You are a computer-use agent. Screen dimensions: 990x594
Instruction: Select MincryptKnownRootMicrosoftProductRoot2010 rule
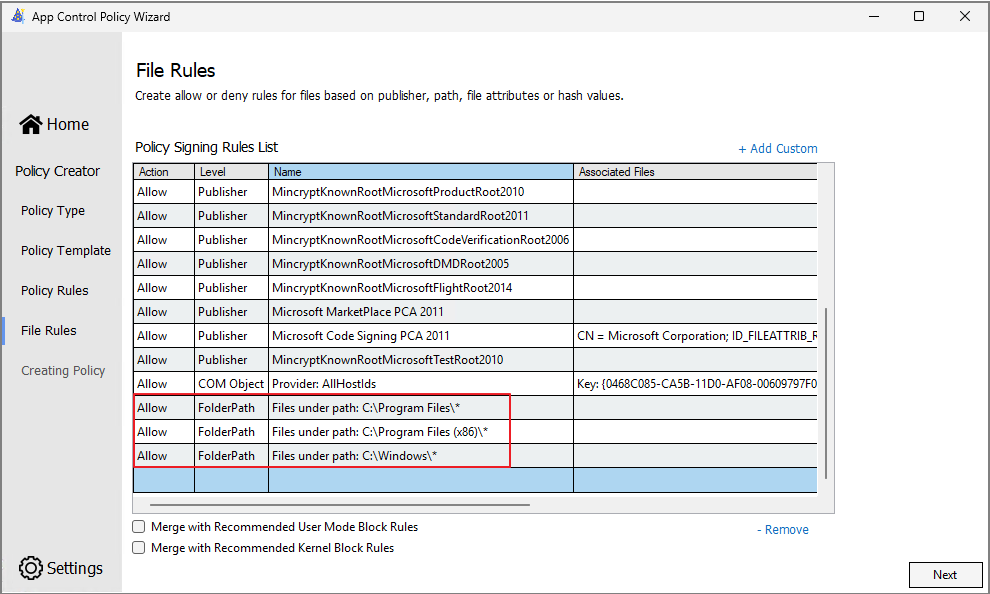point(421,192)
